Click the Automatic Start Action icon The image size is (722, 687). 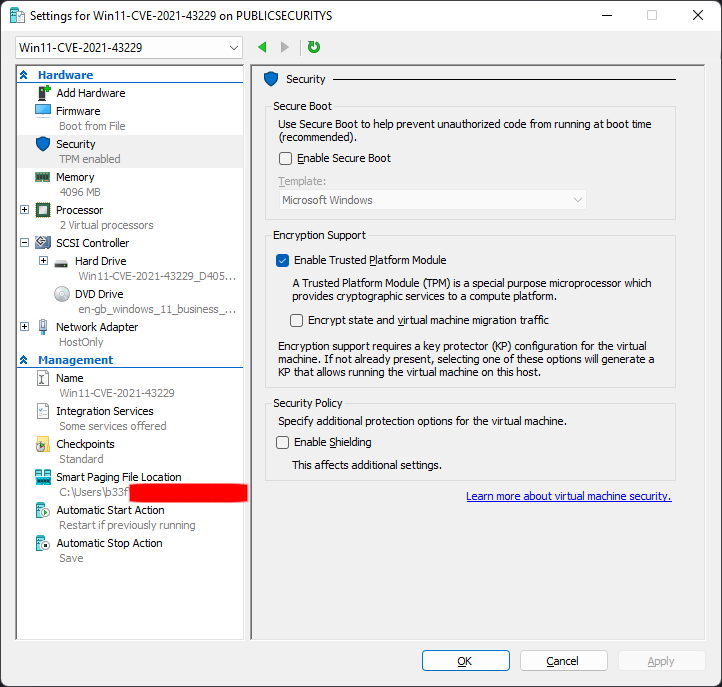click(x=43, y=510)
